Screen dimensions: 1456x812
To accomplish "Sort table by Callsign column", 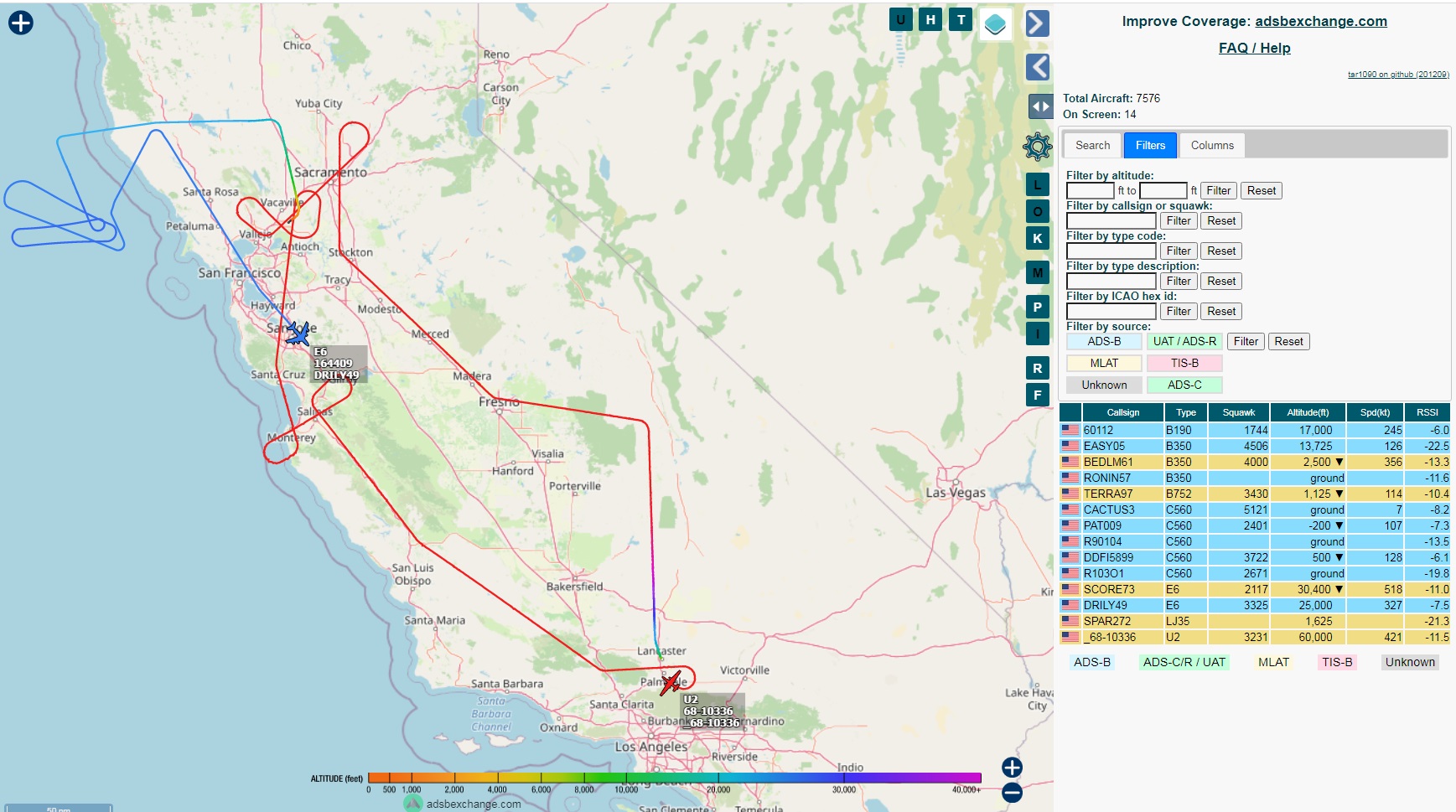I will 1122,412.
